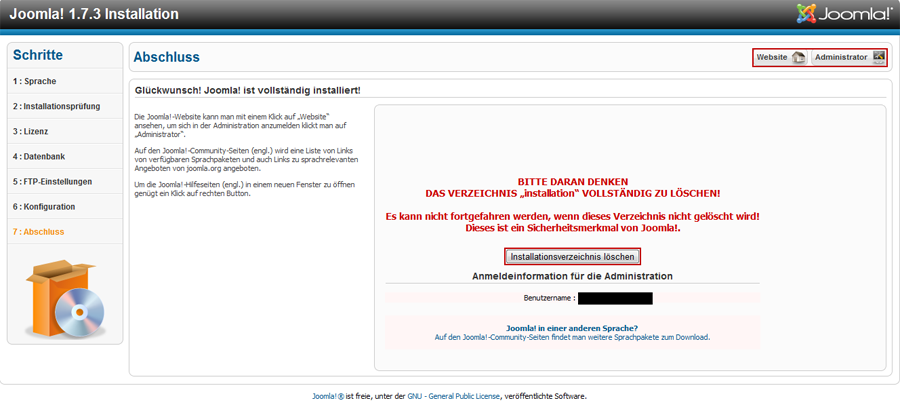This screenshot has width=900, height=407.
Task: Click the 'Schritte' sidebar heading
Action: [38, 55]
